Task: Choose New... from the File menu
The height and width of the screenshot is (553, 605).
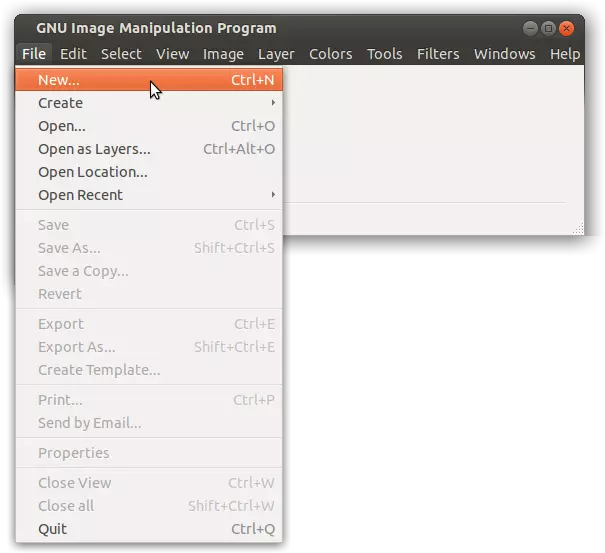Action: [x=149, y=80]
